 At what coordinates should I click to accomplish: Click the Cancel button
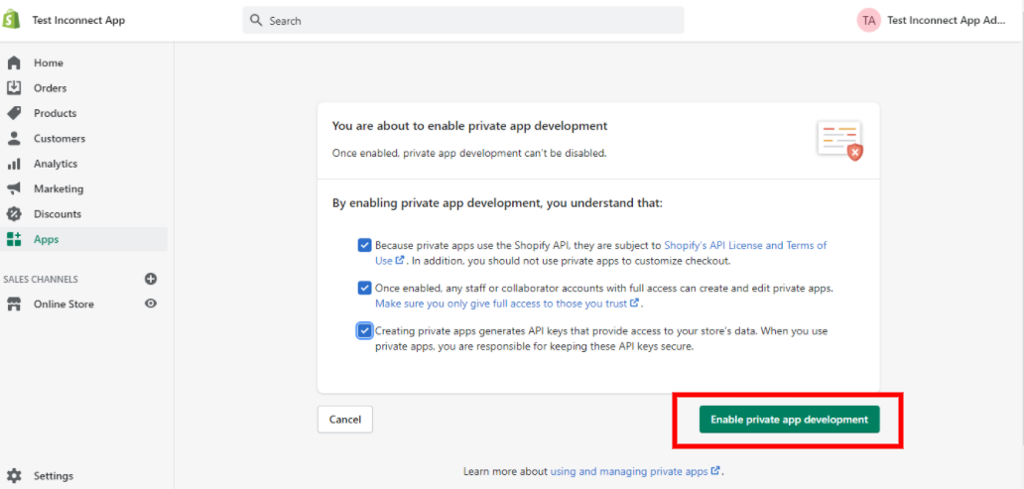click(x=345, y=420)
